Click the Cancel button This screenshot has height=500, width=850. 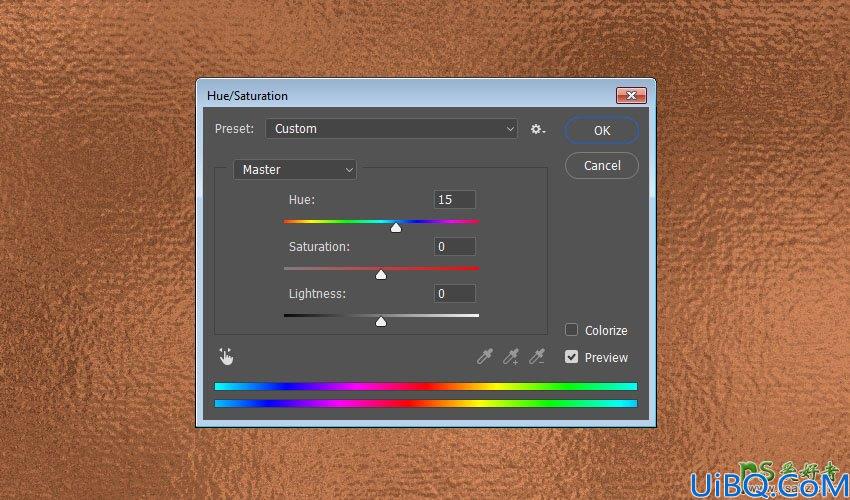coord(602,165)
